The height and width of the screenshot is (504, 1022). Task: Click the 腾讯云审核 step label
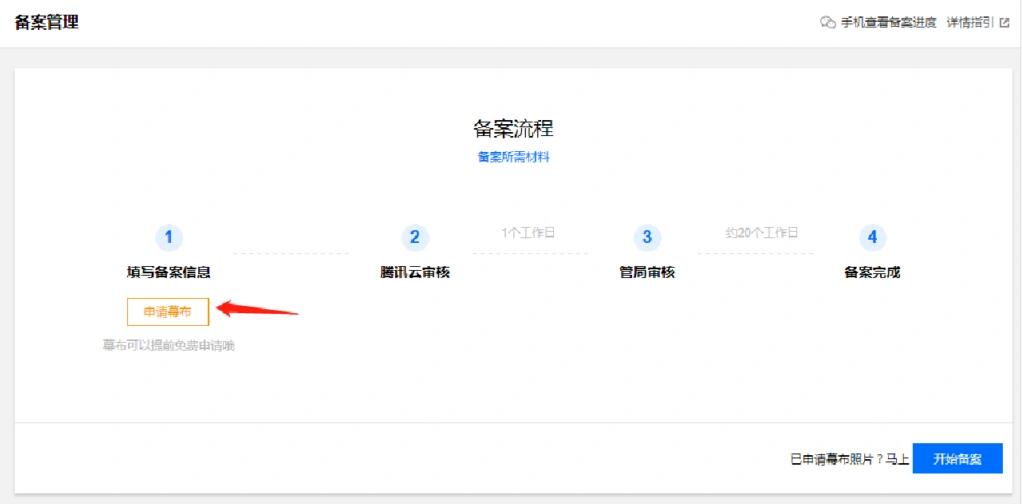415,273
